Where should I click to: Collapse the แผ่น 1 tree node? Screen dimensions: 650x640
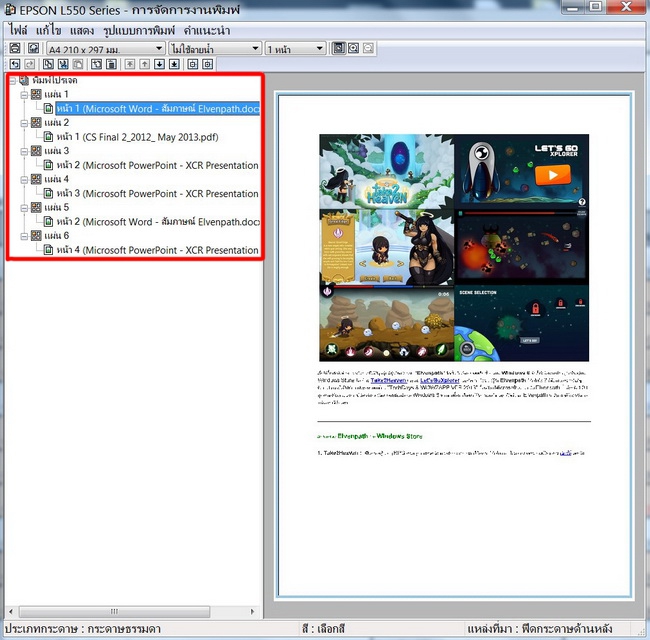[x=24, y=95]
